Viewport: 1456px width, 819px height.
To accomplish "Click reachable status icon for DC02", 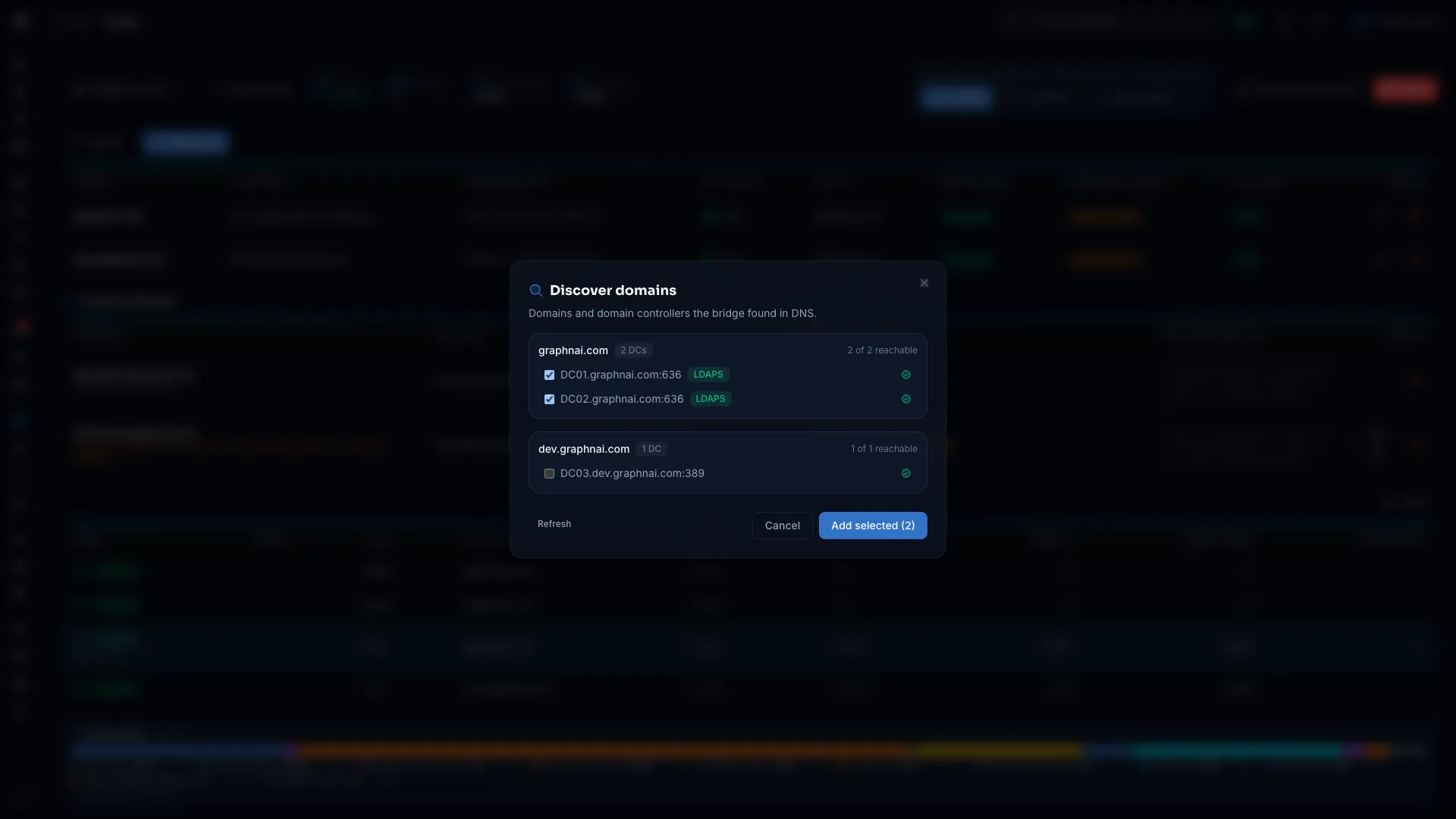I will point(905,399).
